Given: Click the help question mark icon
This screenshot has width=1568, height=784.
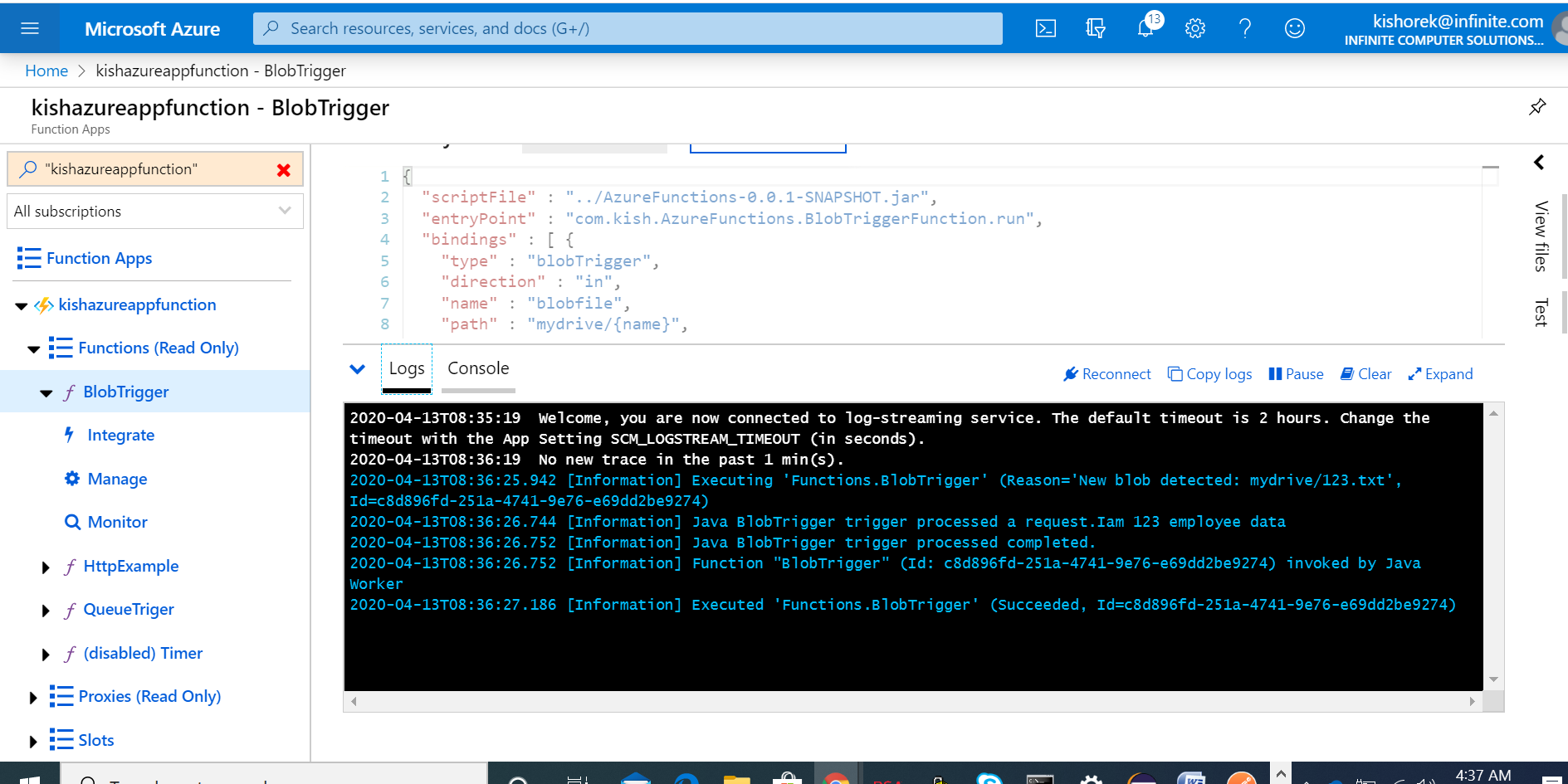Looking at the screenshot, I should point(1245,29).
